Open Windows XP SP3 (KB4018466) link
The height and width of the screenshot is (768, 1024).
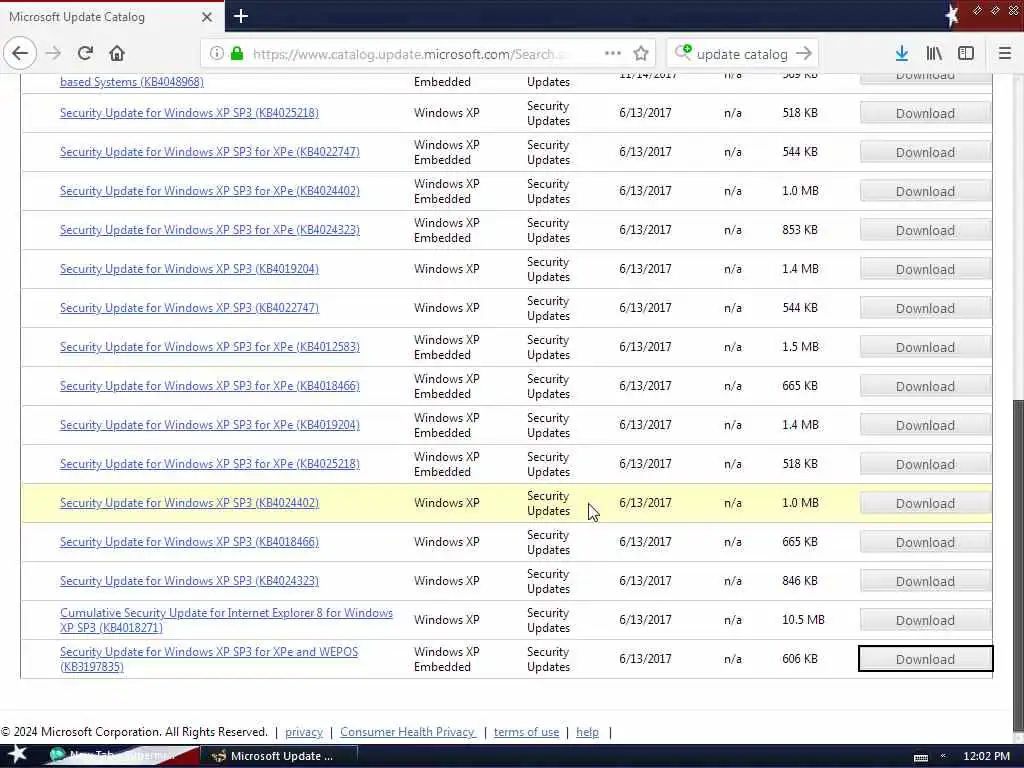(189, 542)
